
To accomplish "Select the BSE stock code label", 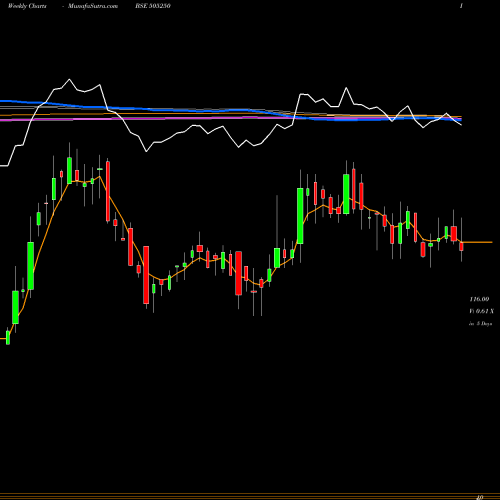I will (153, 6).
